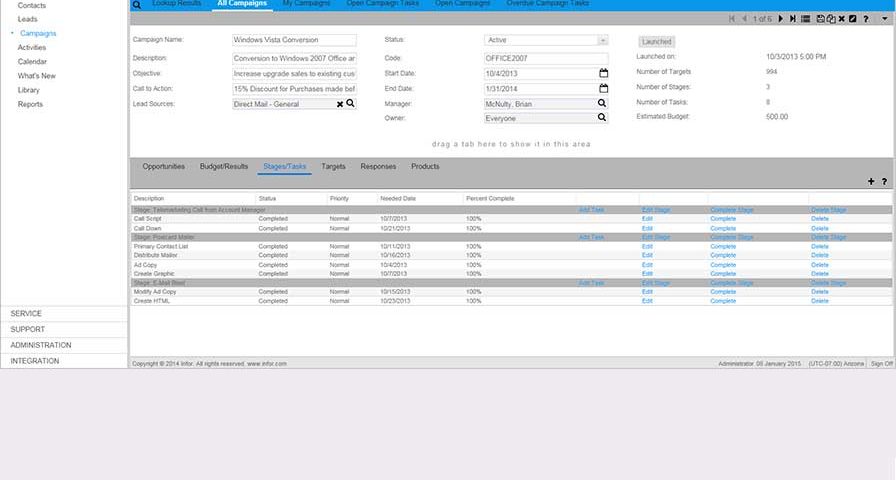
Task: Add new stage plus icon
Action: click(871, 181)
